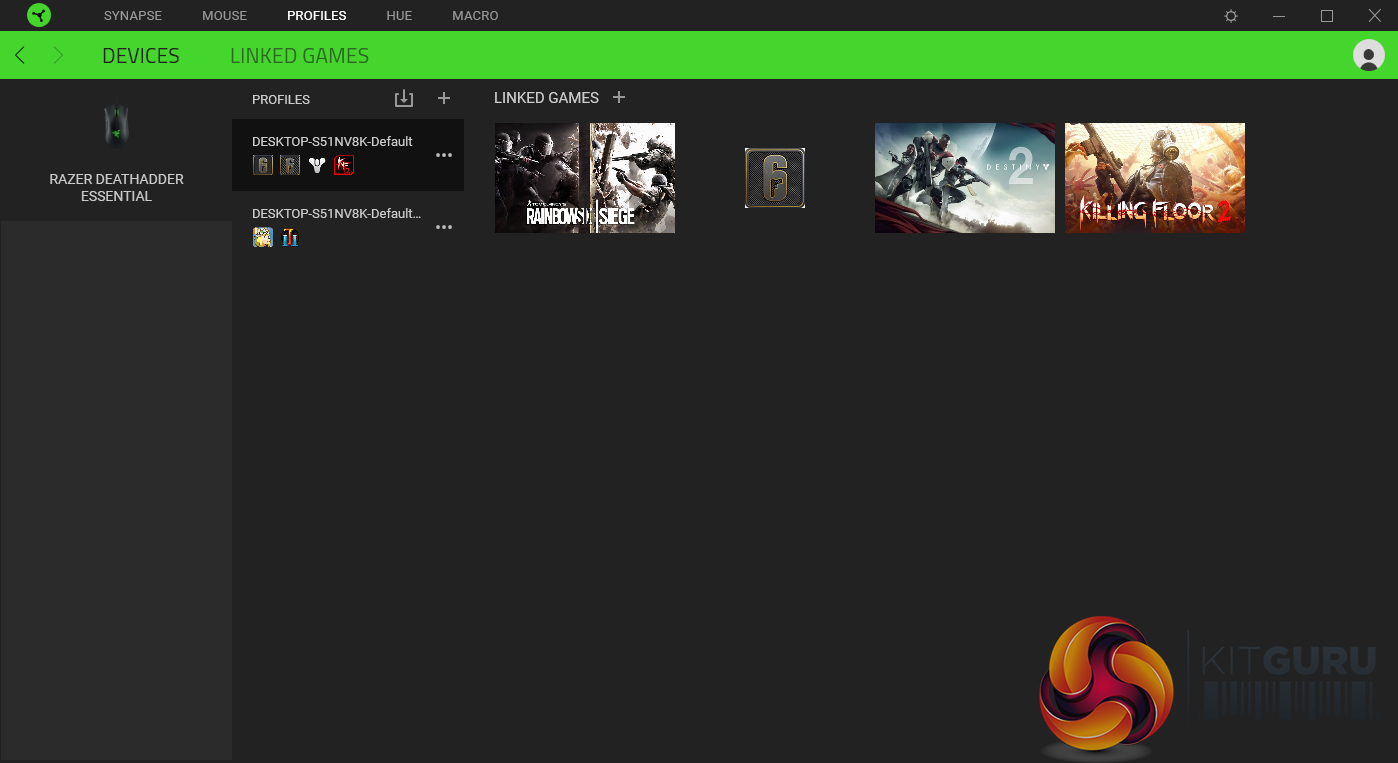Open the settings gear
Viewport: 1398px width, 763px height.
1231,16
